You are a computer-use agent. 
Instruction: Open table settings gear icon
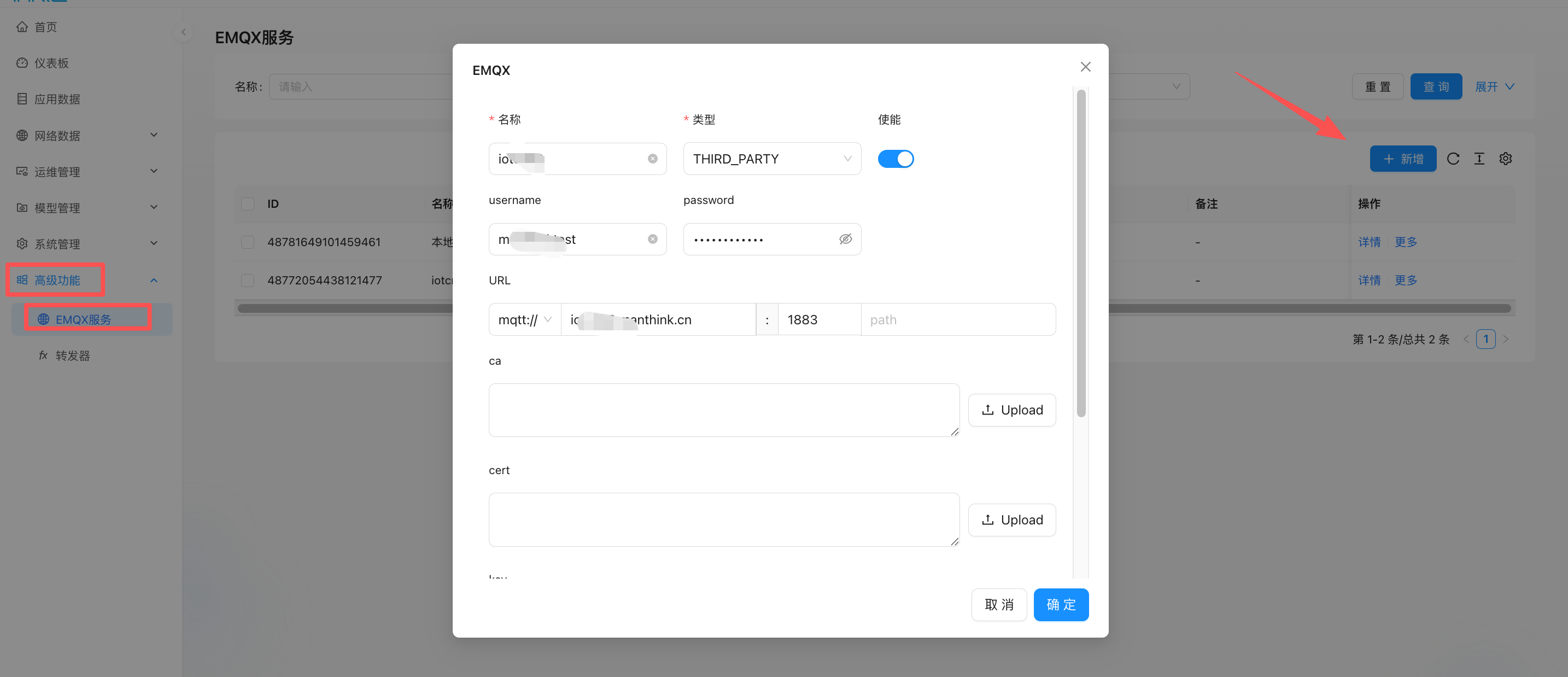tap(1505, 159)
